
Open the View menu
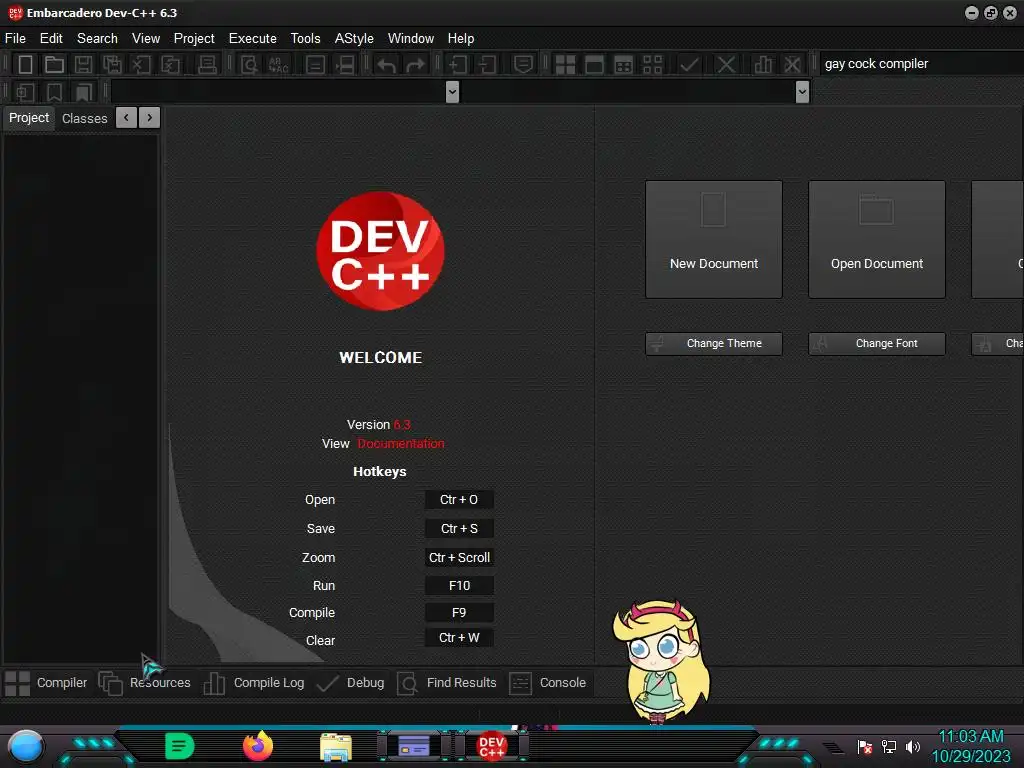click(x=146, y=39)
